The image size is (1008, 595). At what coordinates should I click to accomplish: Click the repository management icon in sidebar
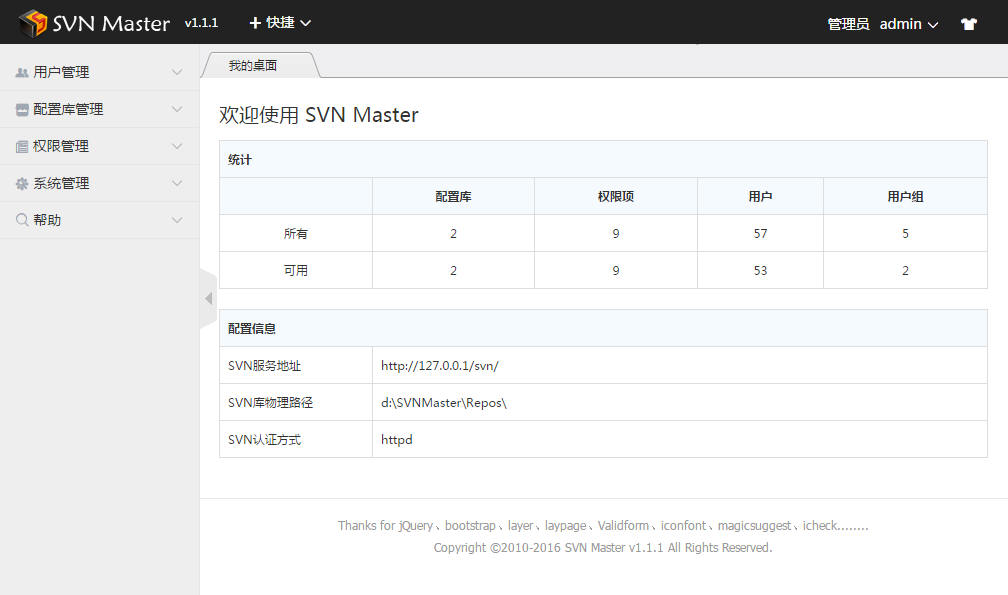[22, 110]
